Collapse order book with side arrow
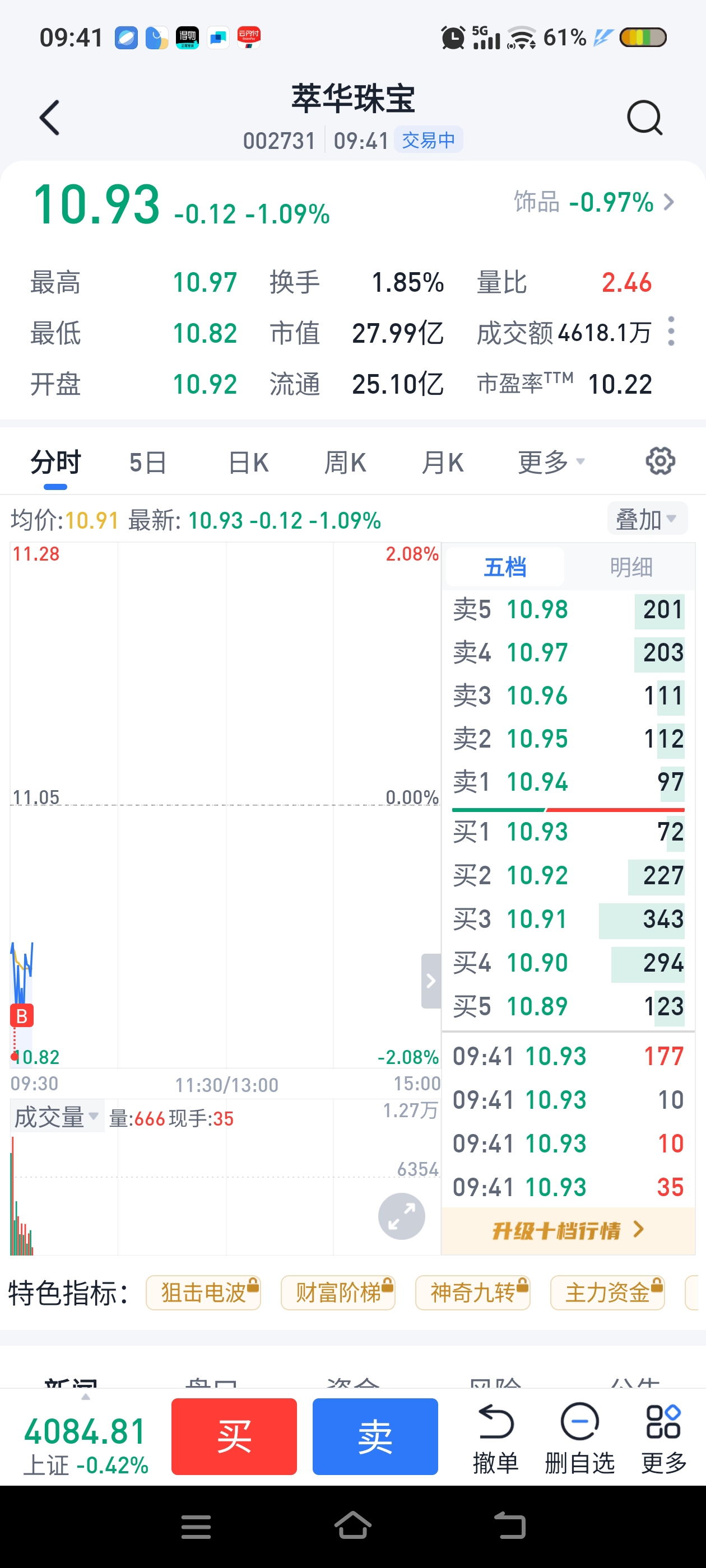 [x=431, y=981]
